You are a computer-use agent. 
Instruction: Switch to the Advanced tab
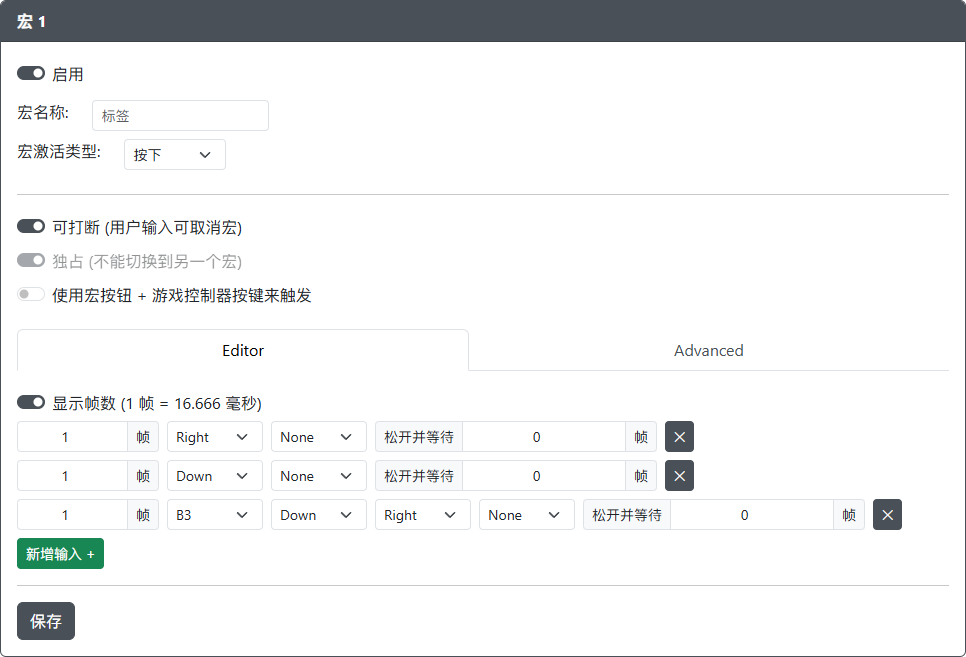click(x=708, y=351)
